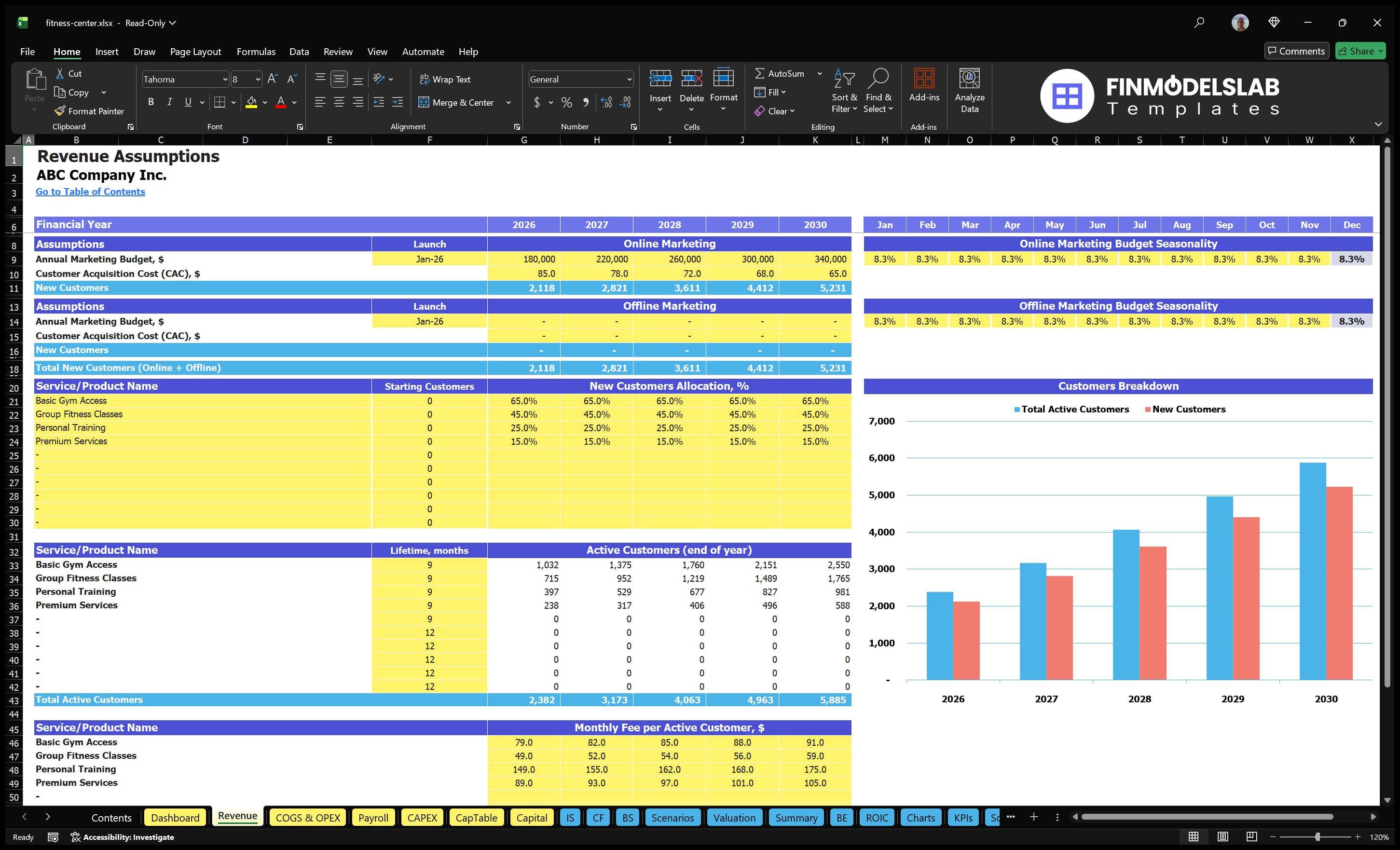Click the AutoSum icon
Image resolution: width=1400 pixels, height=850 pixels.
[x=760, y=73]
